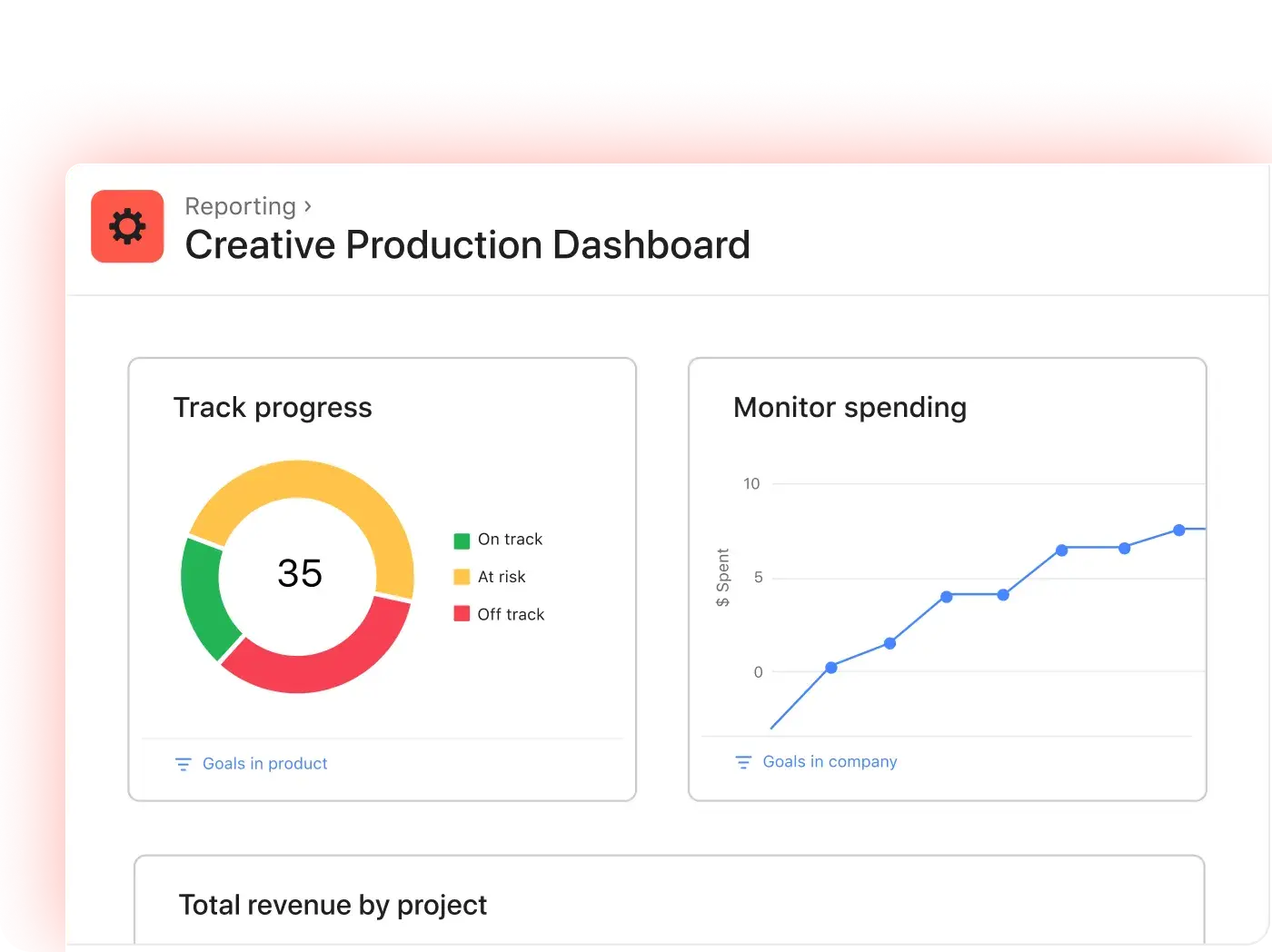Click the $ Spent axis label
The width and height of the screenshot is (1272, 952).
(723, 578)
